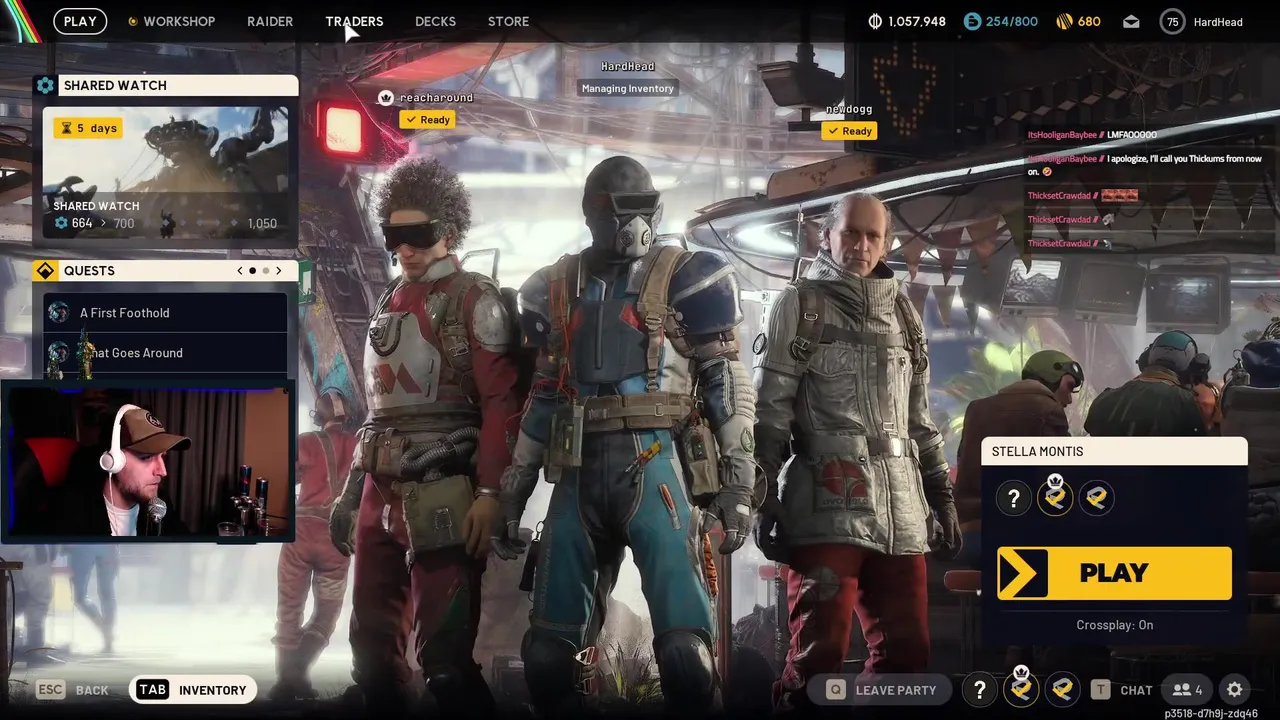Open the A First Foothold quest
Image resolution: width=1280 pixels, height=720 pixels.
165,313
